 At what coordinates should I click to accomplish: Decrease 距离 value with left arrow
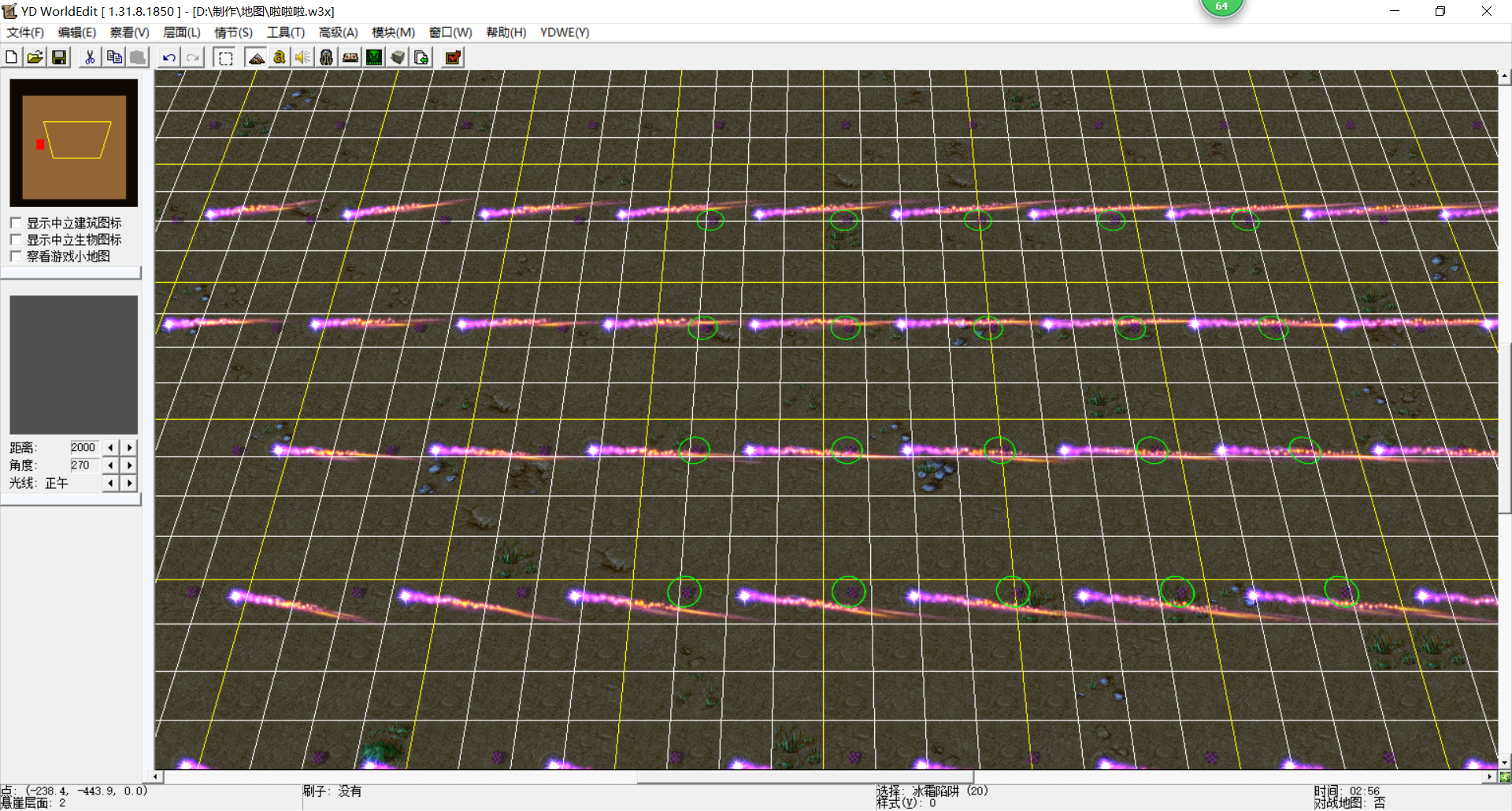pos(111,447)
